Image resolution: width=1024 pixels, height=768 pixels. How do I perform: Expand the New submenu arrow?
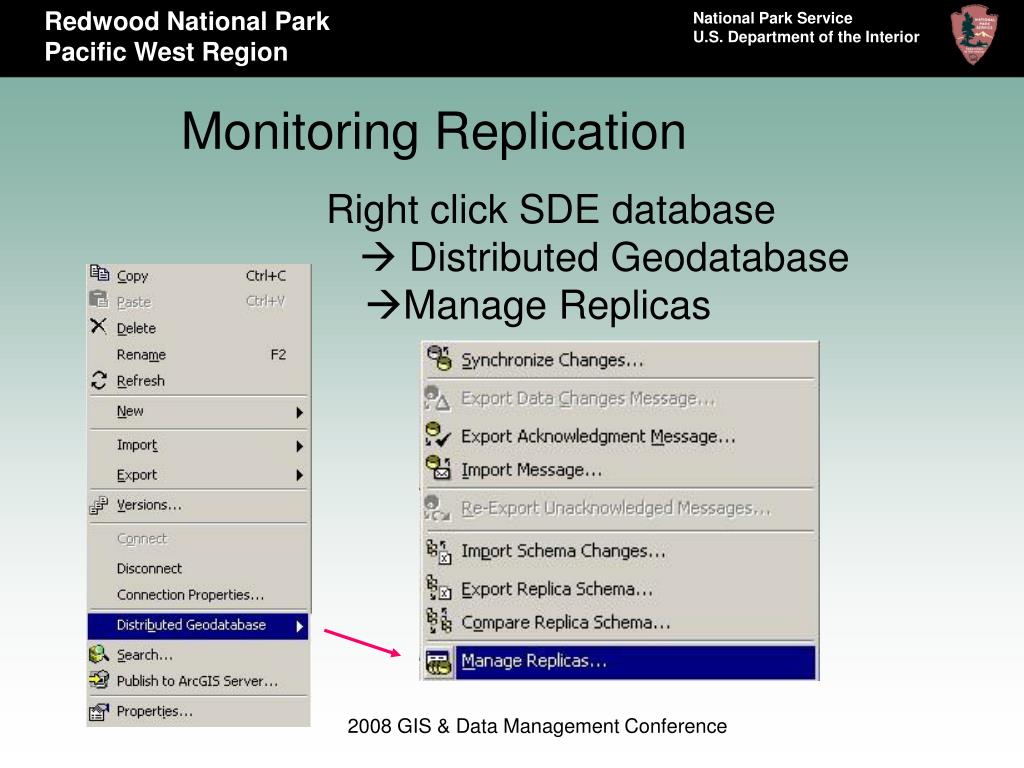[299, 412]
